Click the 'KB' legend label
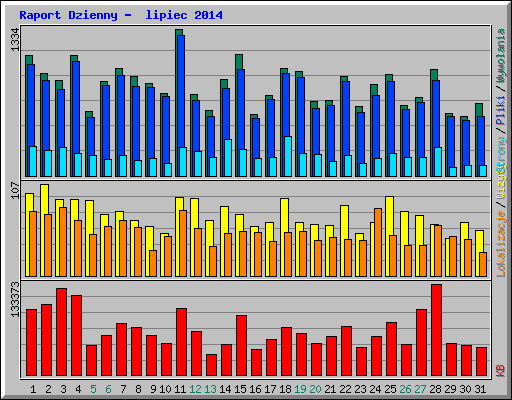The width and height of the screenshot is (512, 400). [x=501, y=371]
